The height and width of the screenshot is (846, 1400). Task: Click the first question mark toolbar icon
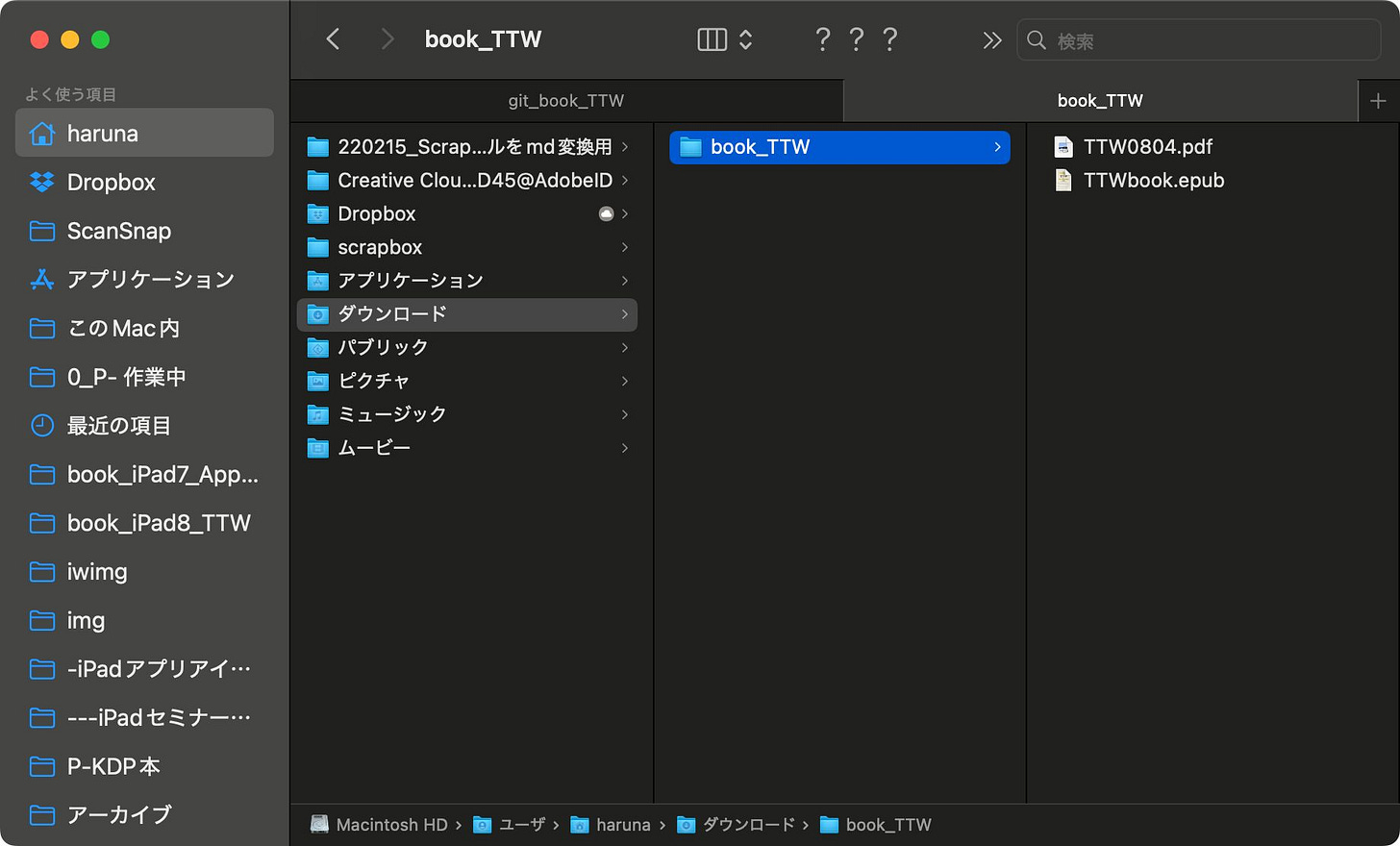tap(822, 39)
